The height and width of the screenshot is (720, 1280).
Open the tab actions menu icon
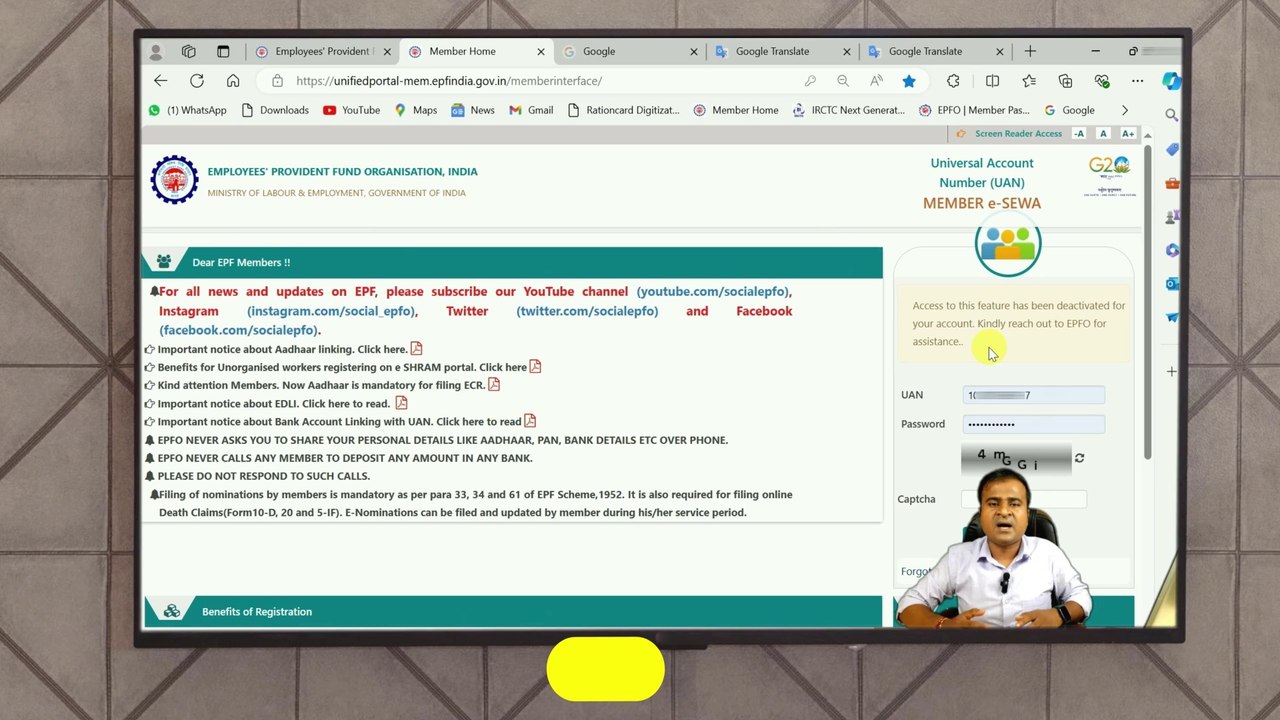(x=223, y=52)
